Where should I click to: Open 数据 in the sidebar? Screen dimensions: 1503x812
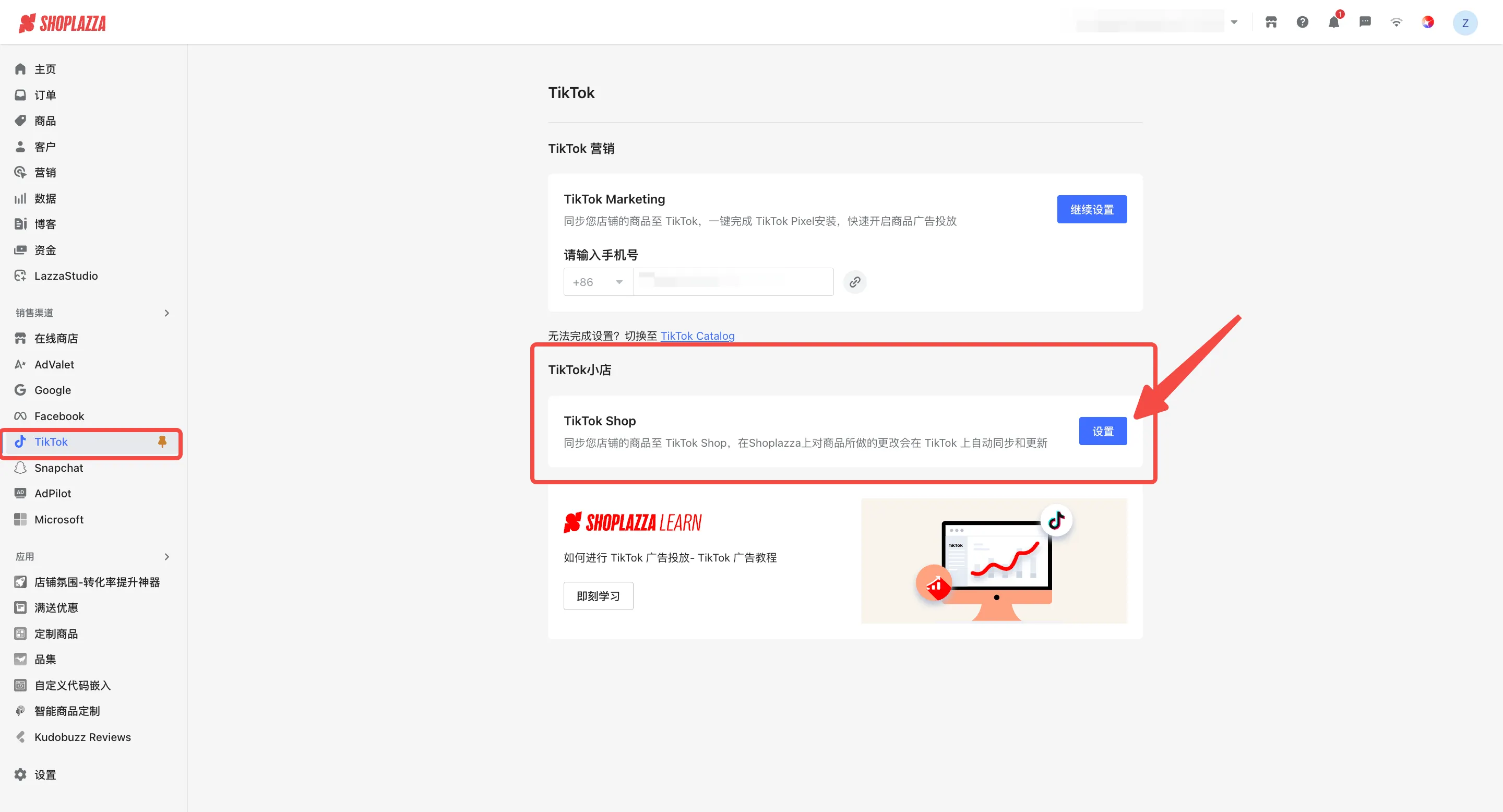pos(45,198)
